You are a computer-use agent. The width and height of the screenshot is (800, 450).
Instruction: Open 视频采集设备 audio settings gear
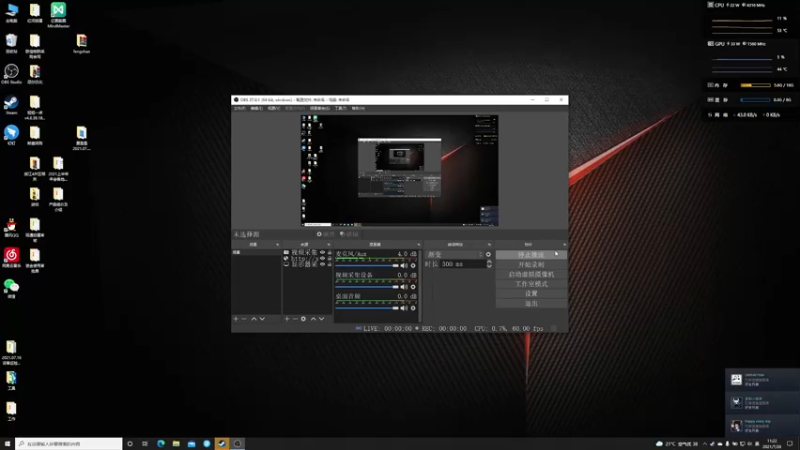(413, 287)
